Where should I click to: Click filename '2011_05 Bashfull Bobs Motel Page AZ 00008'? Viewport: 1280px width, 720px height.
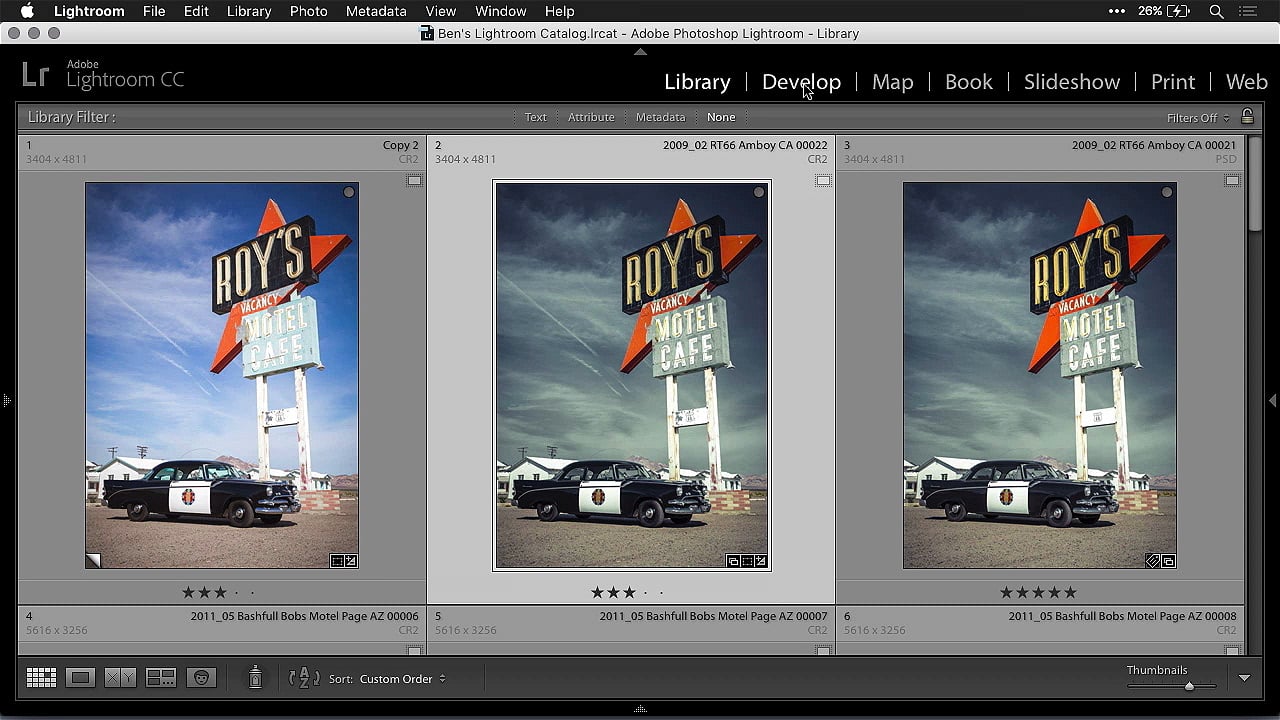1122,616
